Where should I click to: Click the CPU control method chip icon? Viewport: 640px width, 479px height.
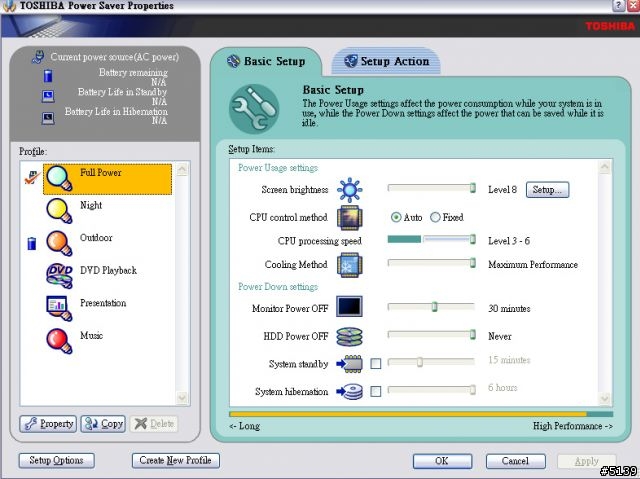point(349,218)
